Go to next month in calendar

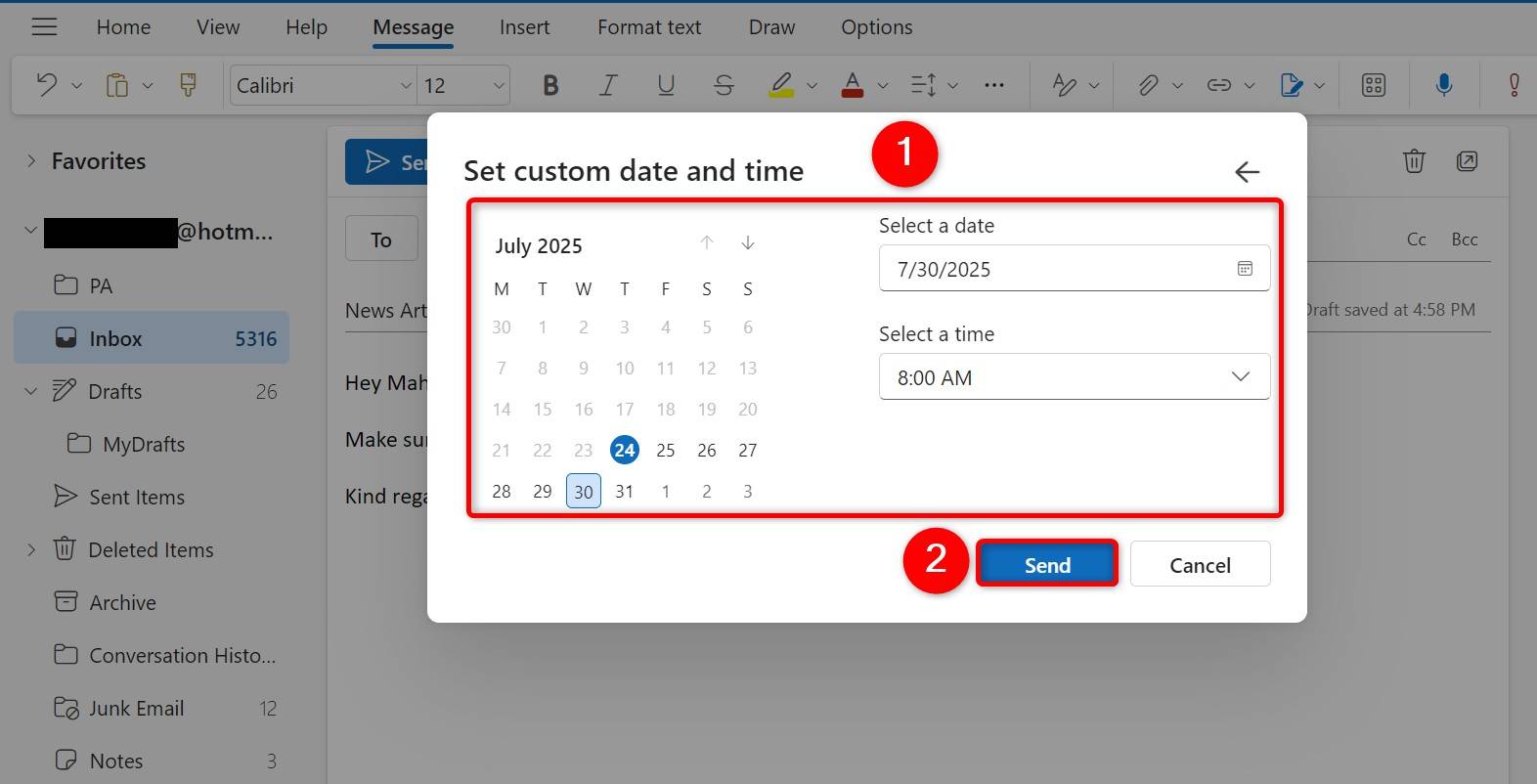(x=747, y=243)
